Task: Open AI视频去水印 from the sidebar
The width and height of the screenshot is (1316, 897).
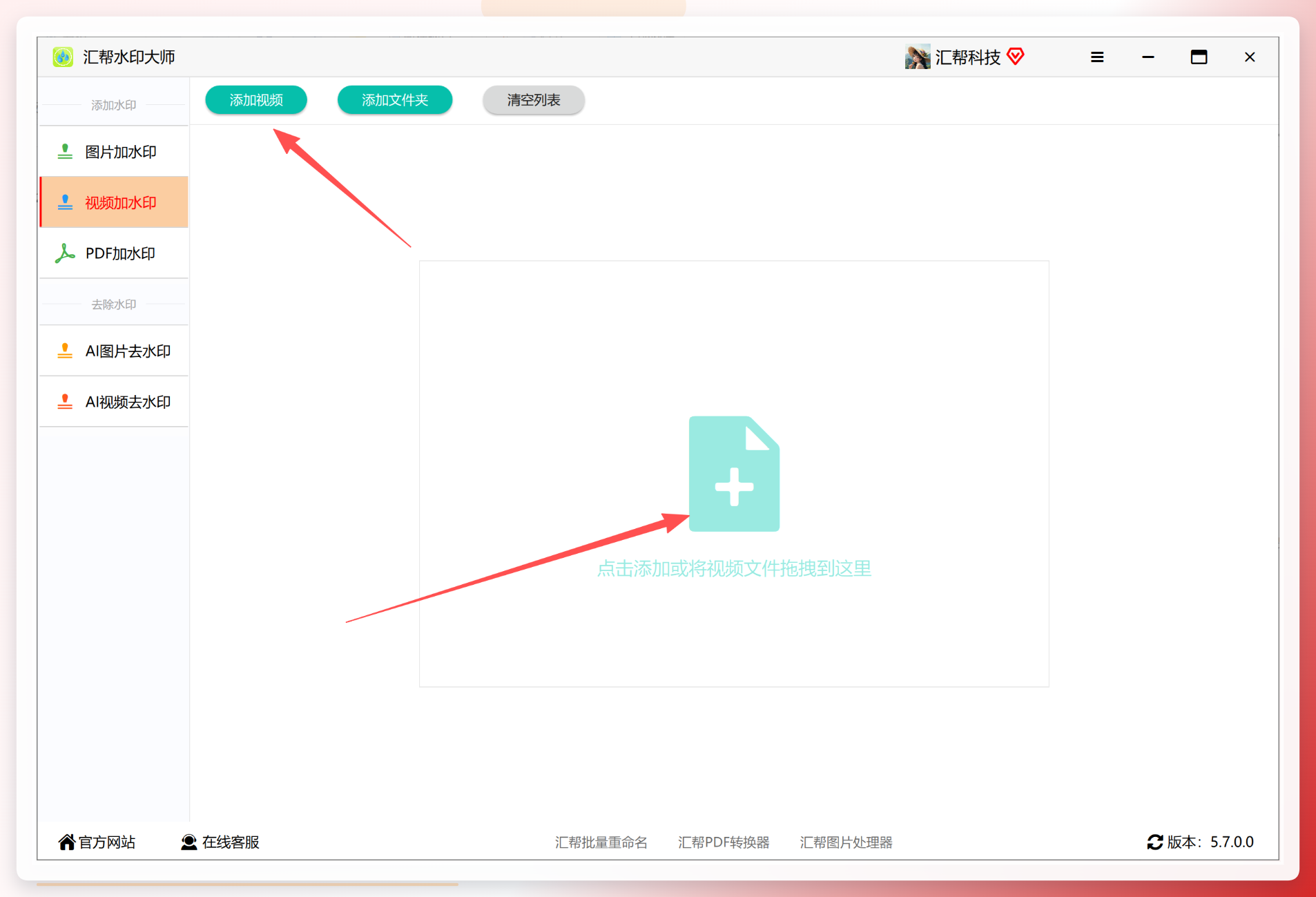Action: coord(114,402)
